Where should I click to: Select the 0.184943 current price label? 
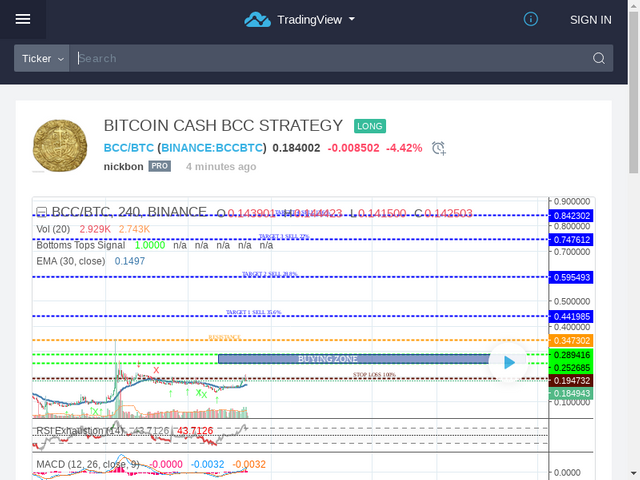point(571,393)
